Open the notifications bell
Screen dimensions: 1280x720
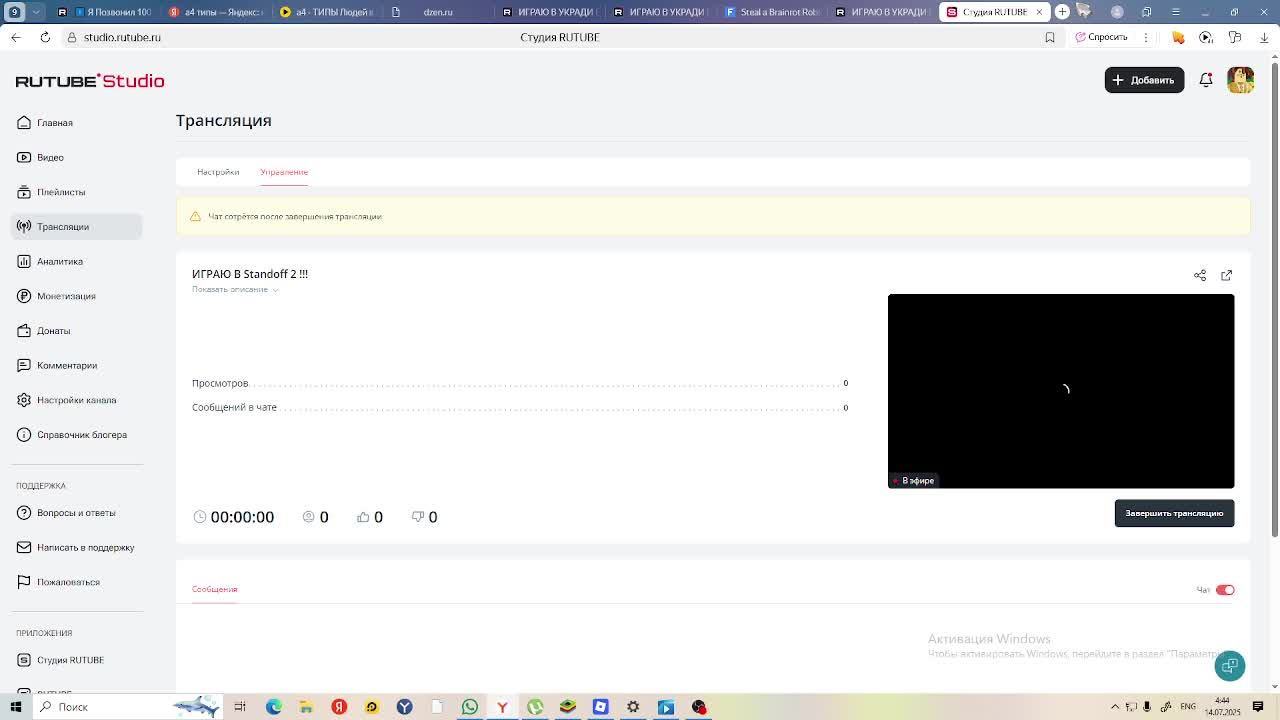pyautogui.click(x=1206, y=80)
